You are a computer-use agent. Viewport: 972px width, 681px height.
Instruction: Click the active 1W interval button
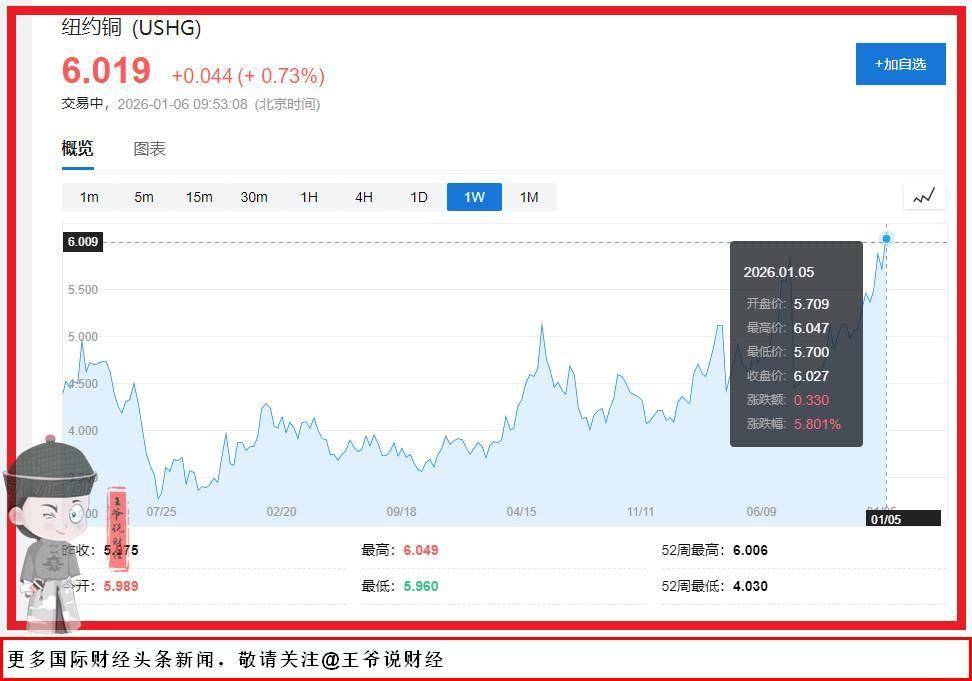474,197
